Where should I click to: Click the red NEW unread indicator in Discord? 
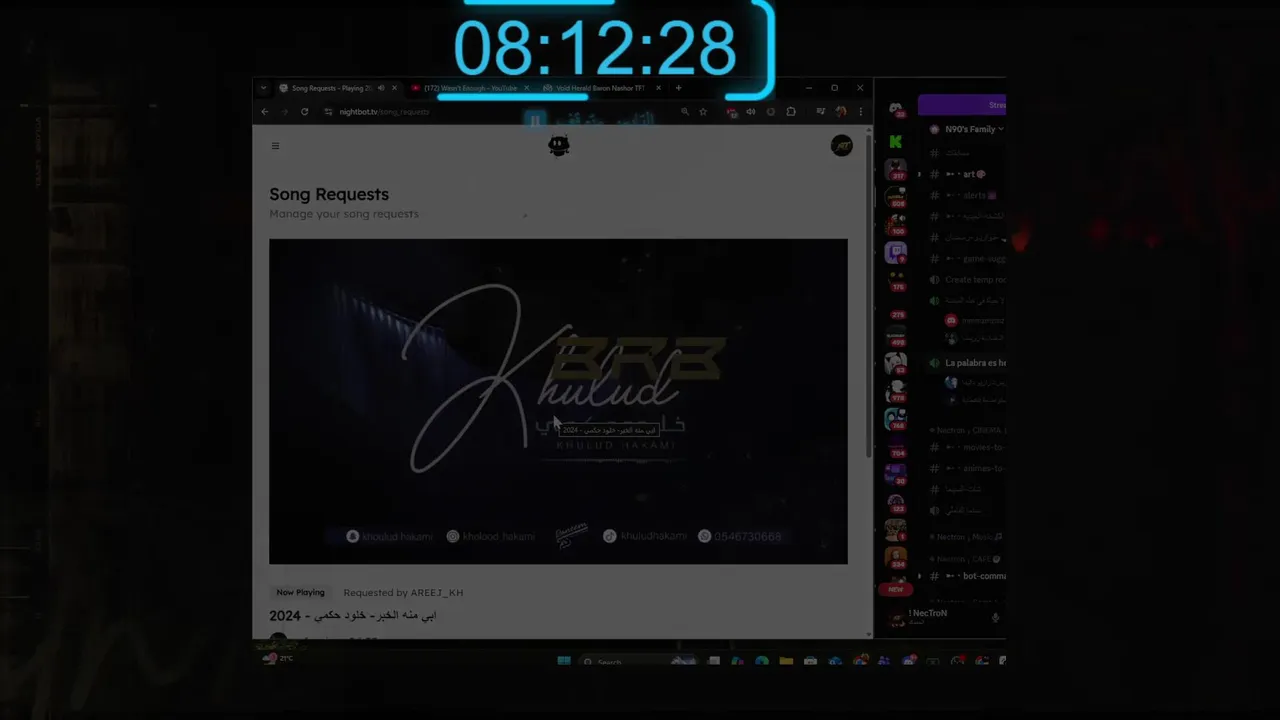coord(895,590)
